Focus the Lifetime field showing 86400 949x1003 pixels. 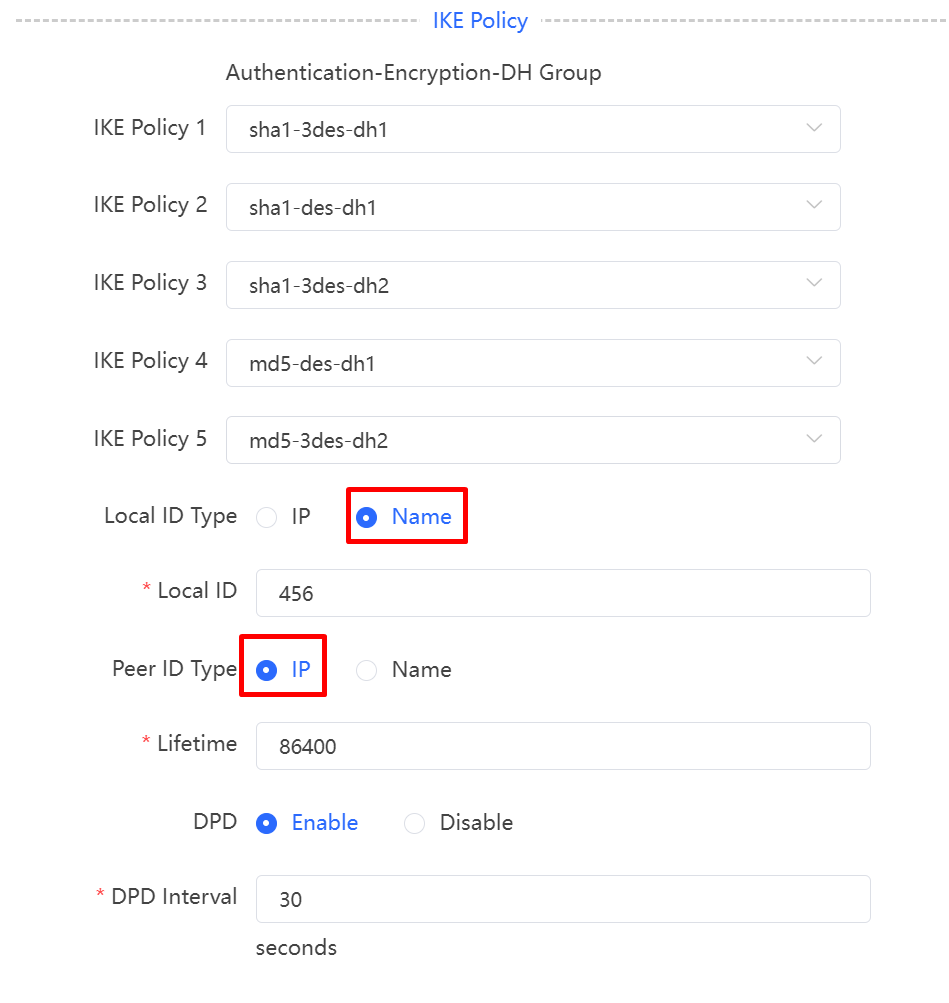(x=563, y=746)
